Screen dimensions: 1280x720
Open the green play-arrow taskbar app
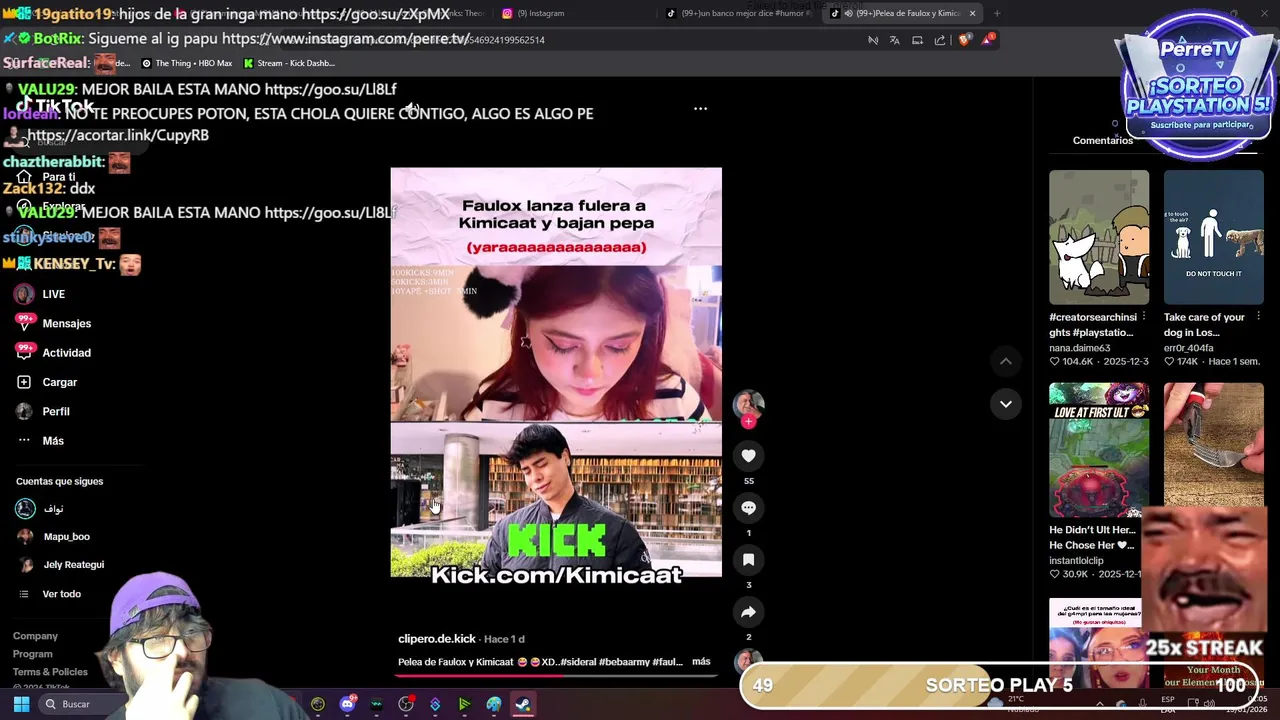pyautogui.click(x=464, y=704)
